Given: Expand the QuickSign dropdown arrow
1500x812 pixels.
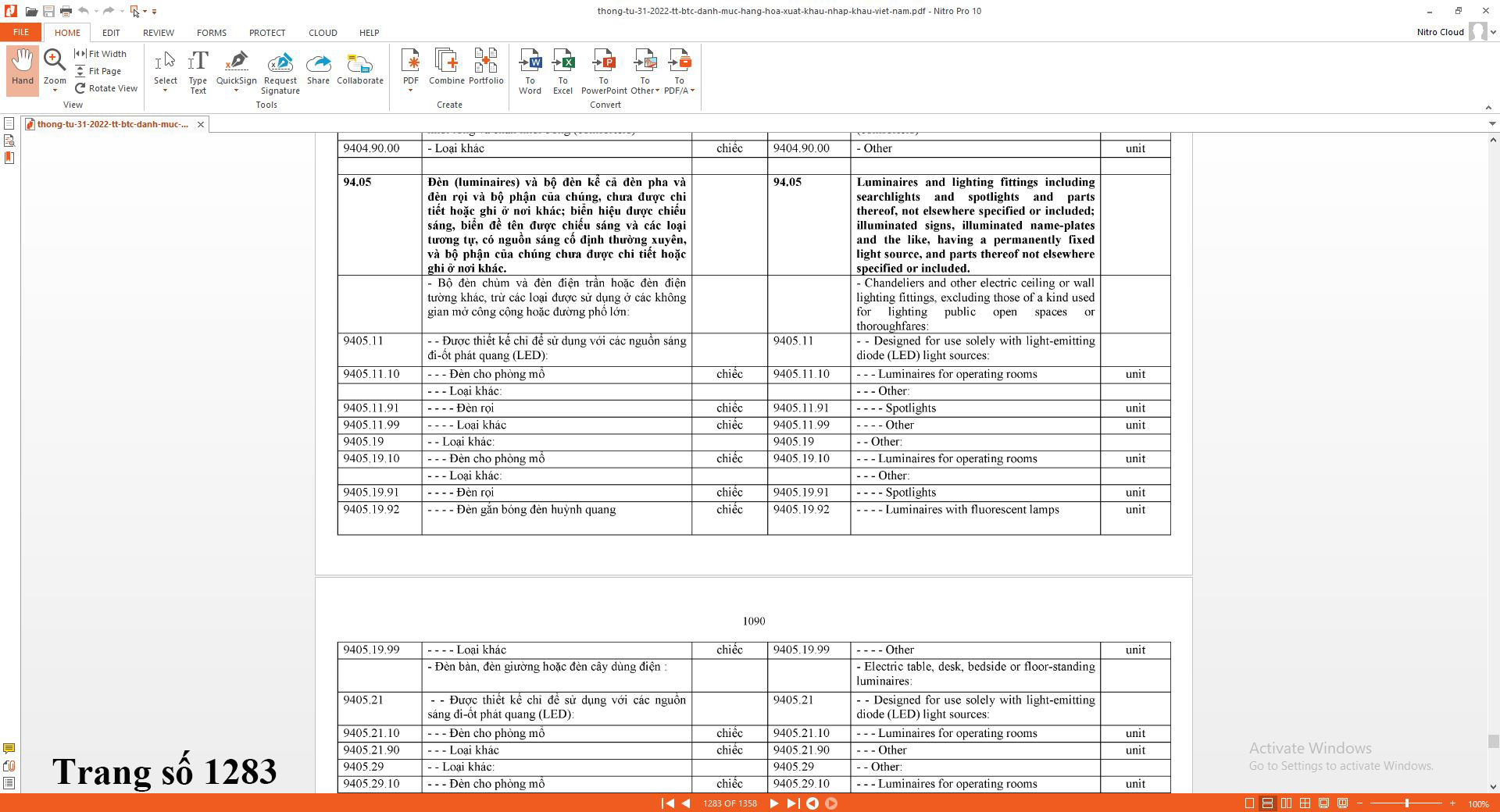Looking at the screenshot, I should click(237, 91).
